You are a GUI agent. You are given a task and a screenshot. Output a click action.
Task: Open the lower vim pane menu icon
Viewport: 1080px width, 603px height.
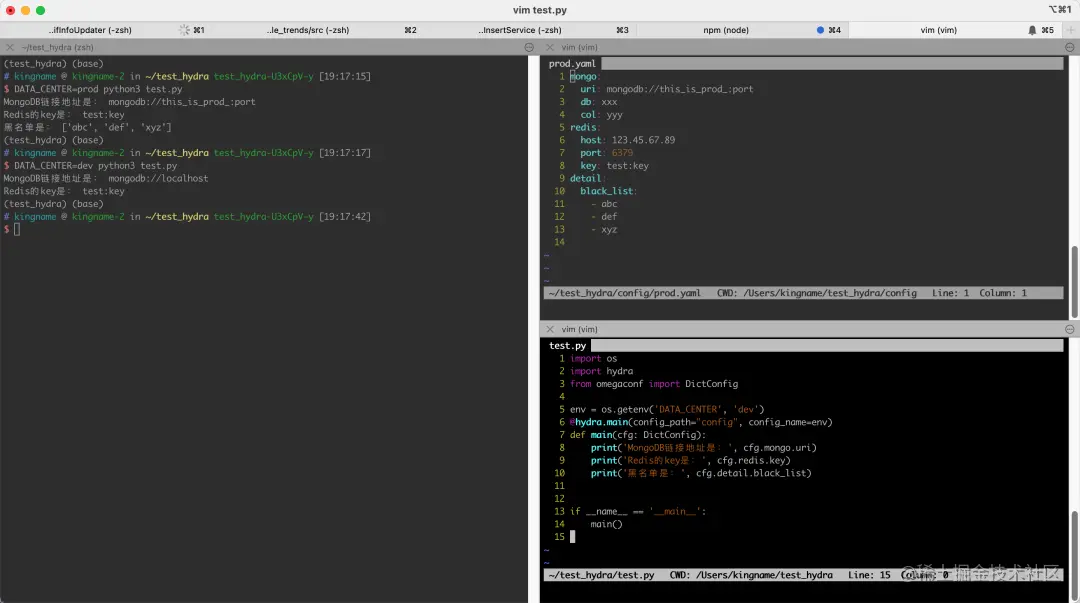1069,329
